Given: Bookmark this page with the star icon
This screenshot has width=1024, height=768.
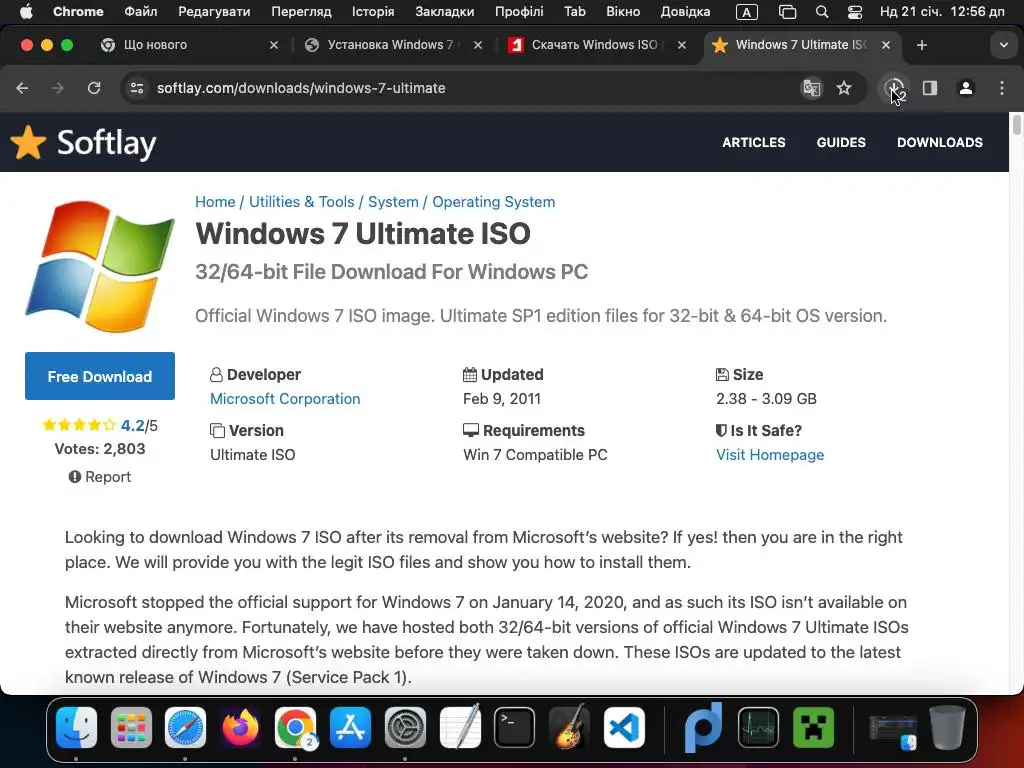Looking at the screenshot, I should click(844, 88).
